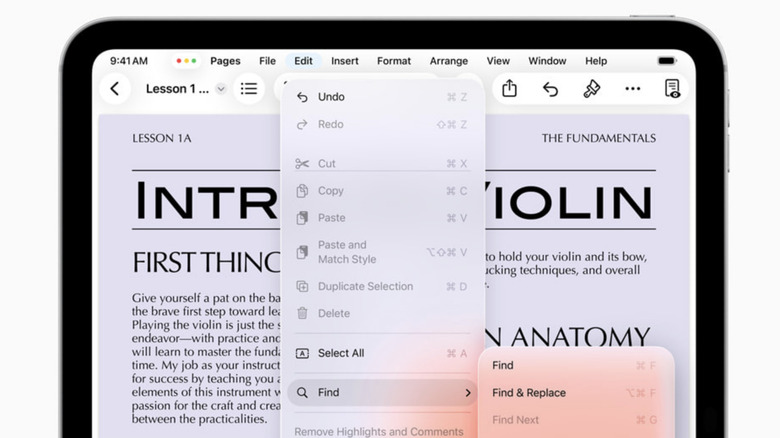Open the list view icon in the toolbar
This screenshot has width=780, height=438.
[249, 89]
